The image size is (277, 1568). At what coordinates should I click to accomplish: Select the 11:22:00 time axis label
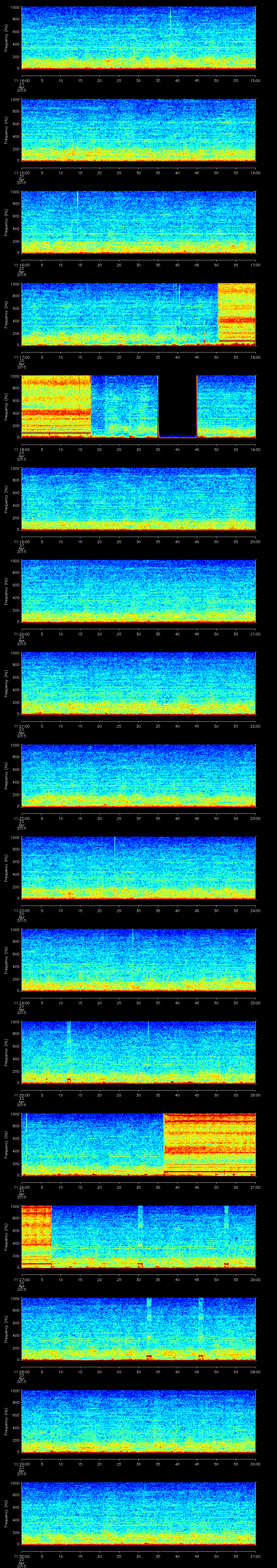(21, 818)
